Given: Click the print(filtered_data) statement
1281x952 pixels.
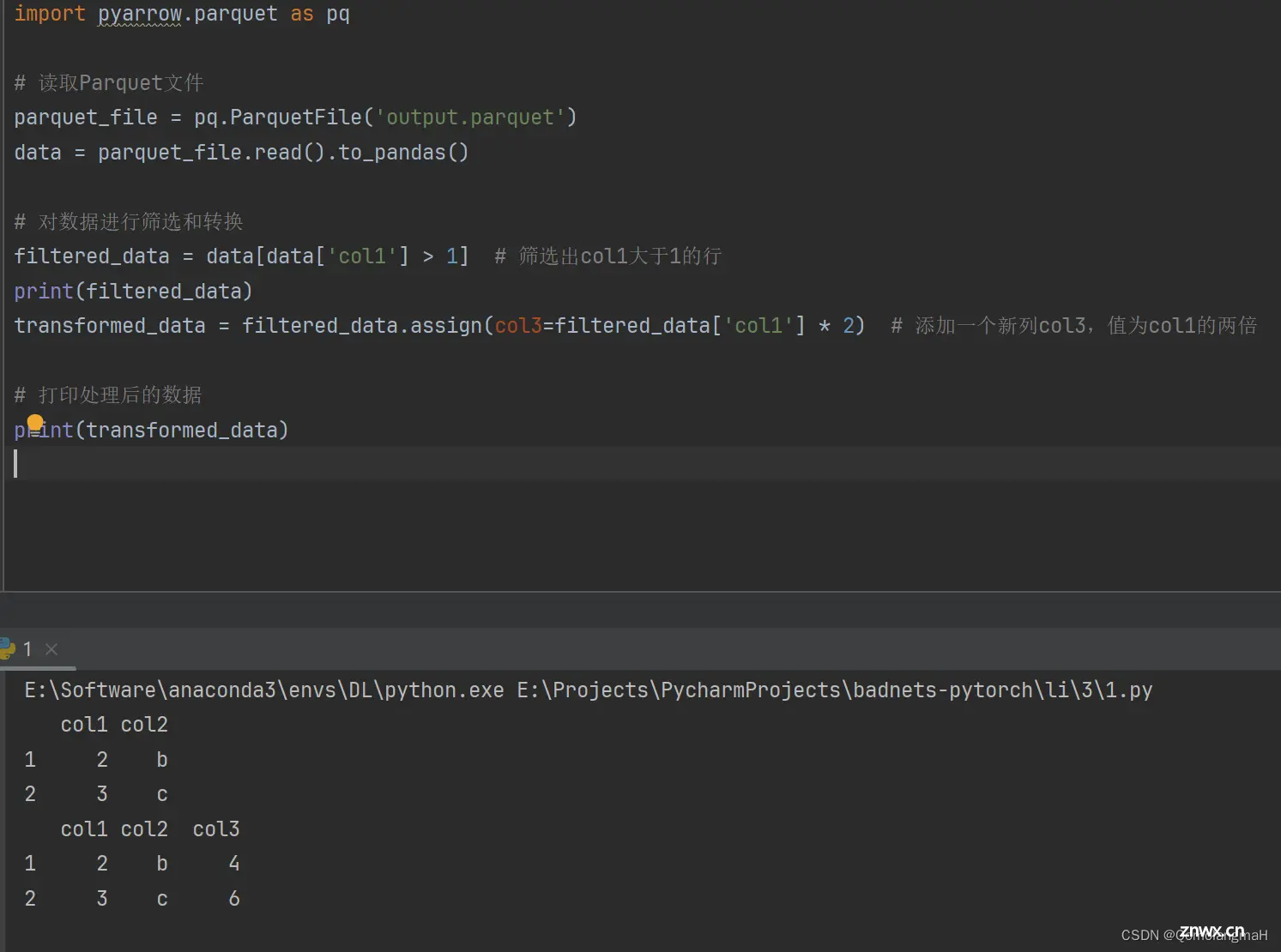Looking at the screenshot, I should pyautogui.click(x=133, y=292).
